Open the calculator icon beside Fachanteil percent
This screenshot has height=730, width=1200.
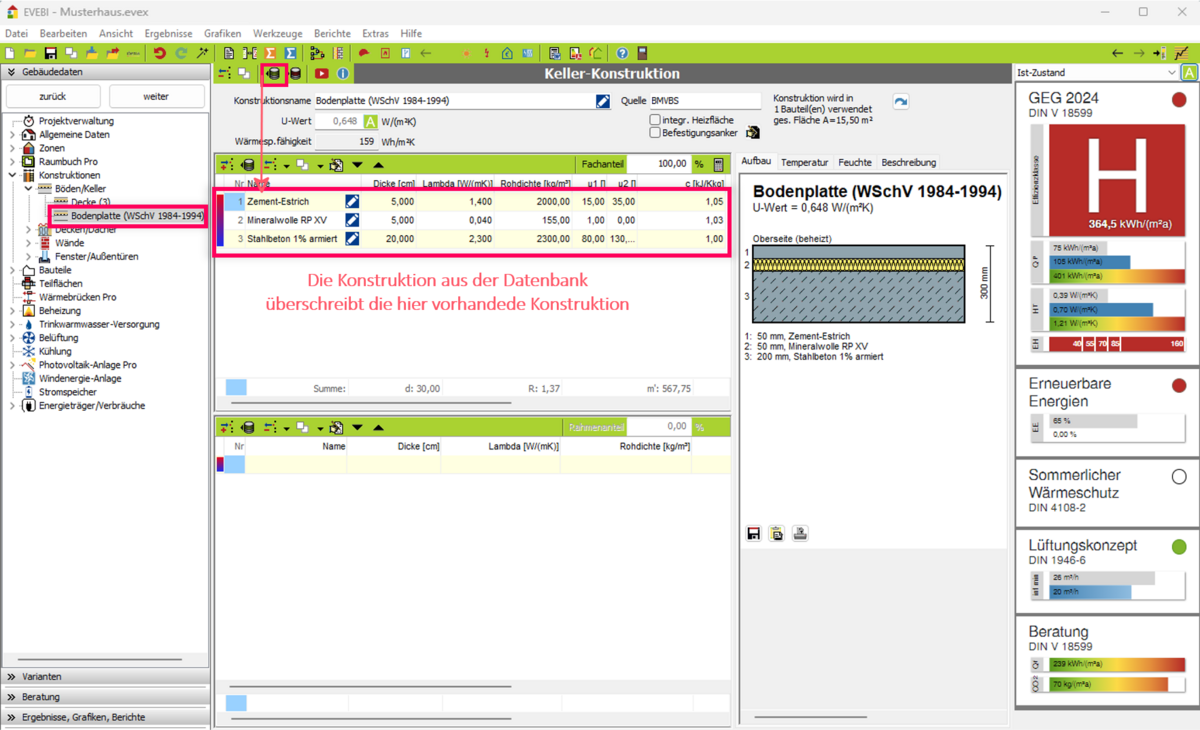719,164
